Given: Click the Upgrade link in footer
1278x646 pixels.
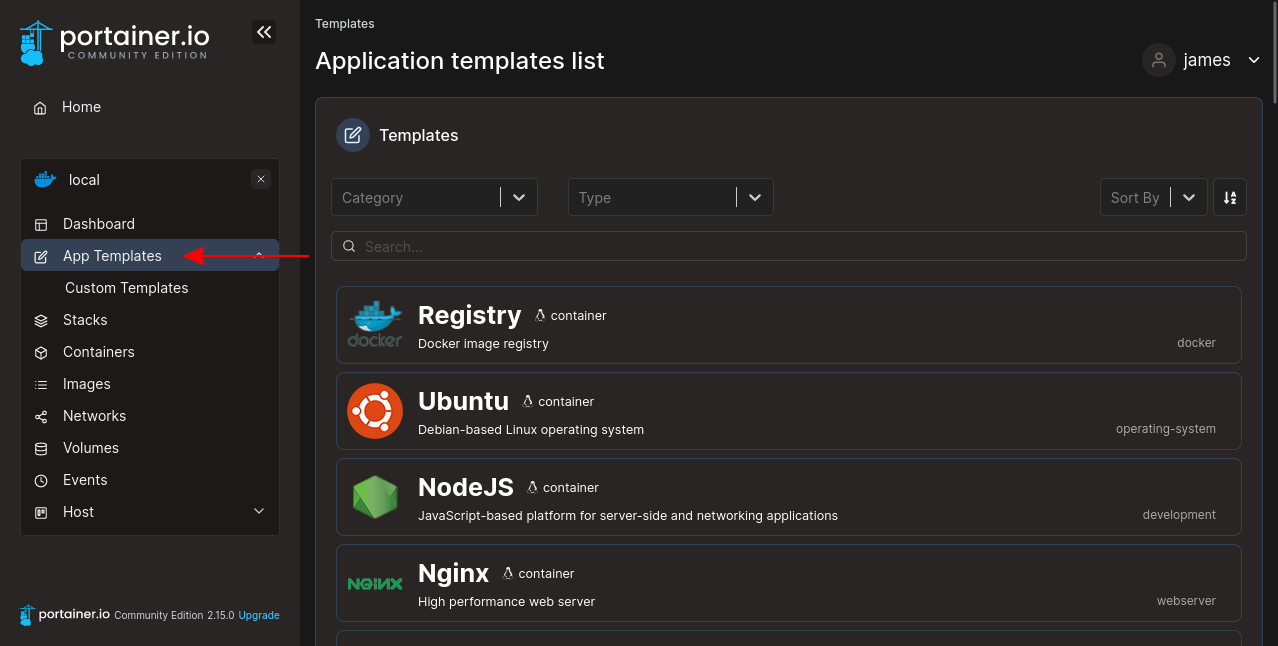Looking at the screenshot, I should pyautogui.click(x=259, y=615).
